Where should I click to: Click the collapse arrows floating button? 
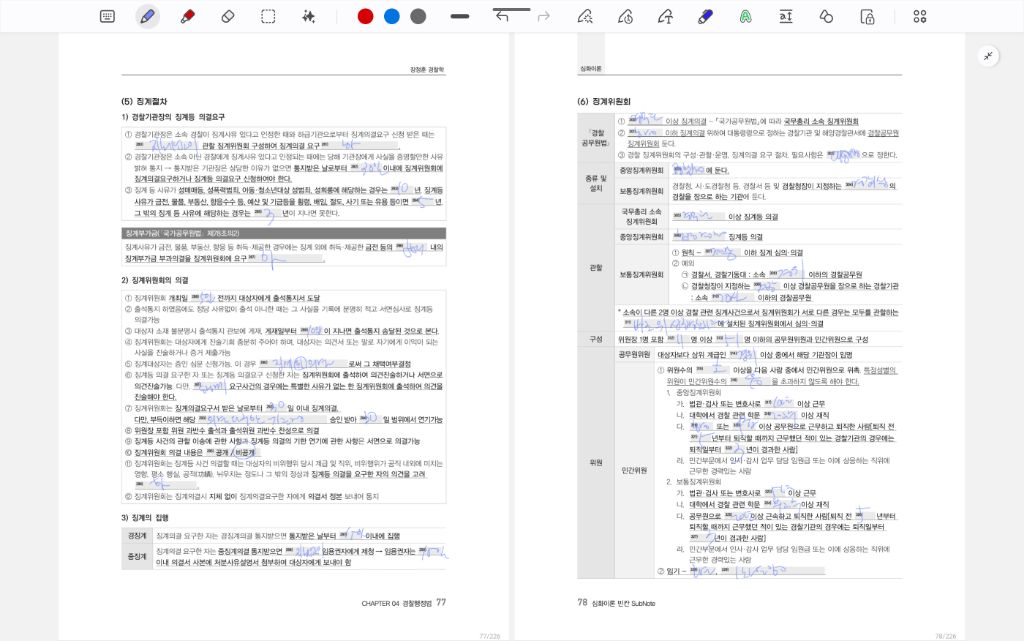[988, 56]
